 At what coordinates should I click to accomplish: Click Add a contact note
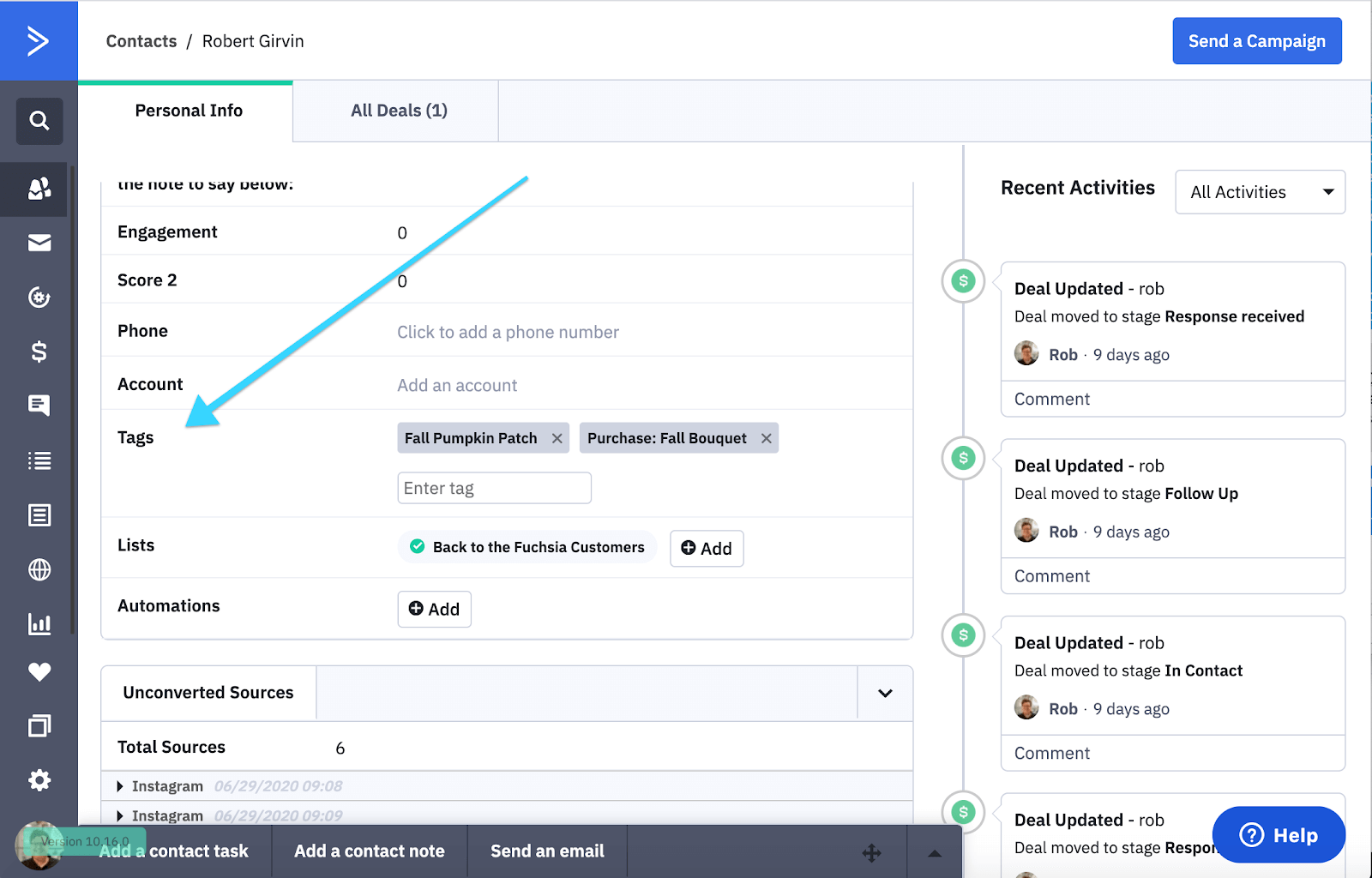pyautogui.click(x=370, y=851)
